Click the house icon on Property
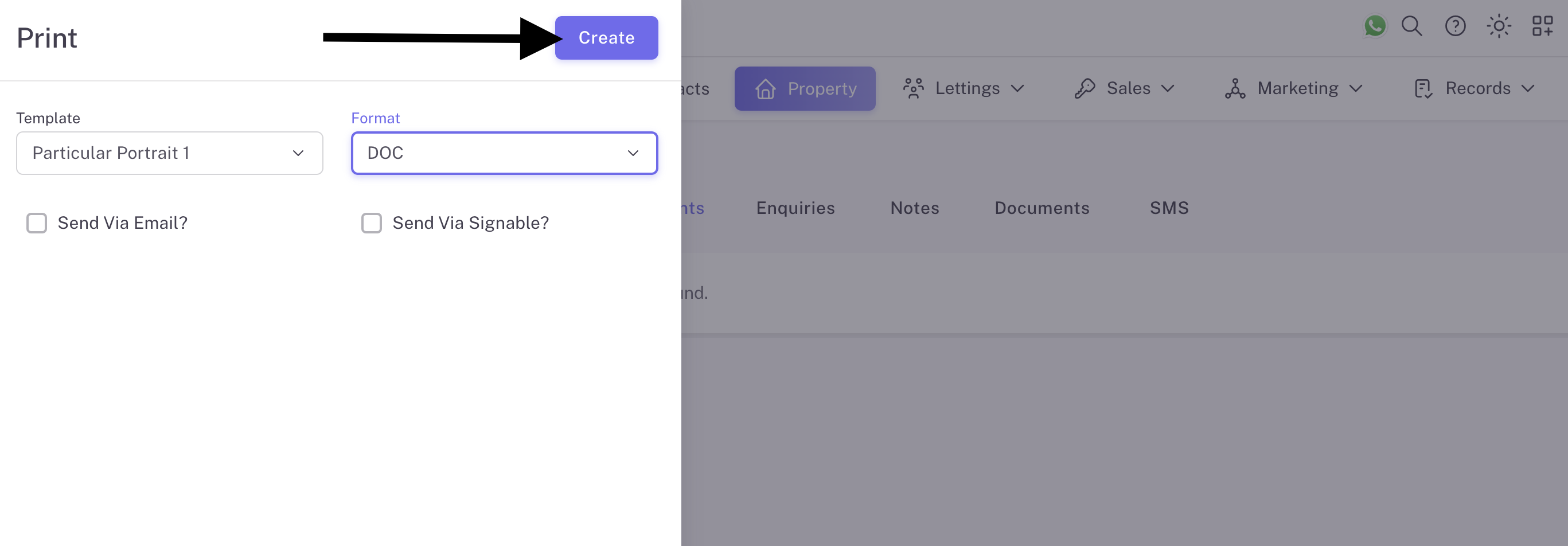 coord(765,89)
